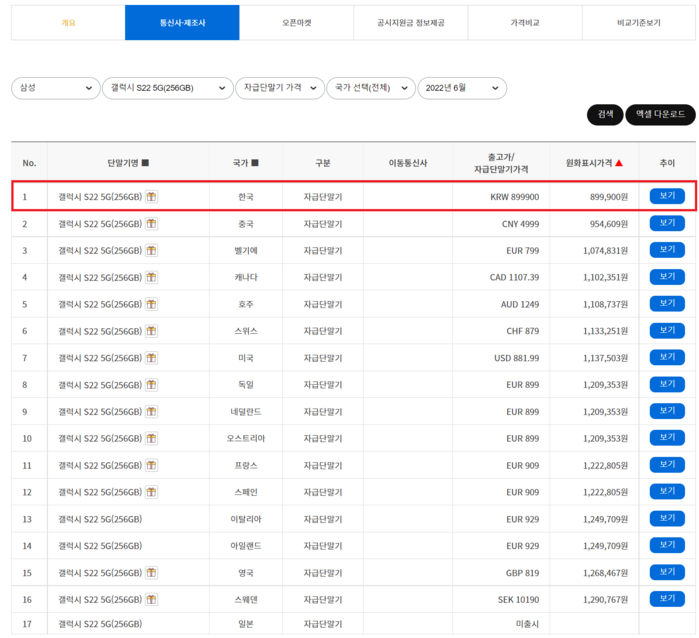The image size is (699, 638).
Task: View trend for the 호주 row
Action: coord(667,304)
